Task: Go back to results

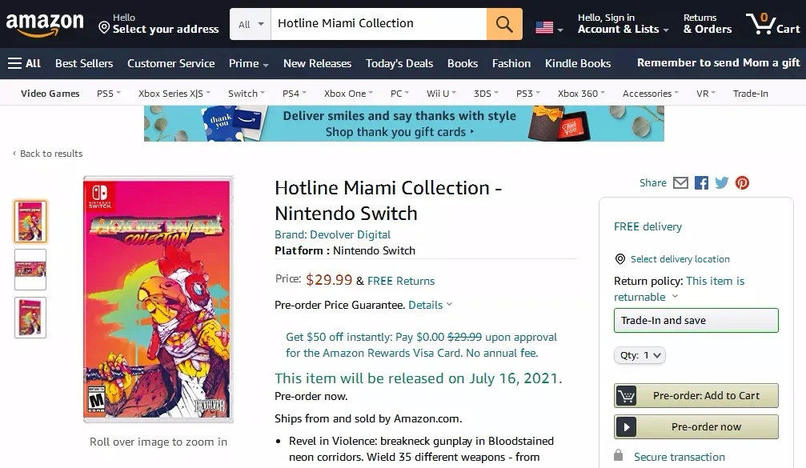Action: point(48,153)
